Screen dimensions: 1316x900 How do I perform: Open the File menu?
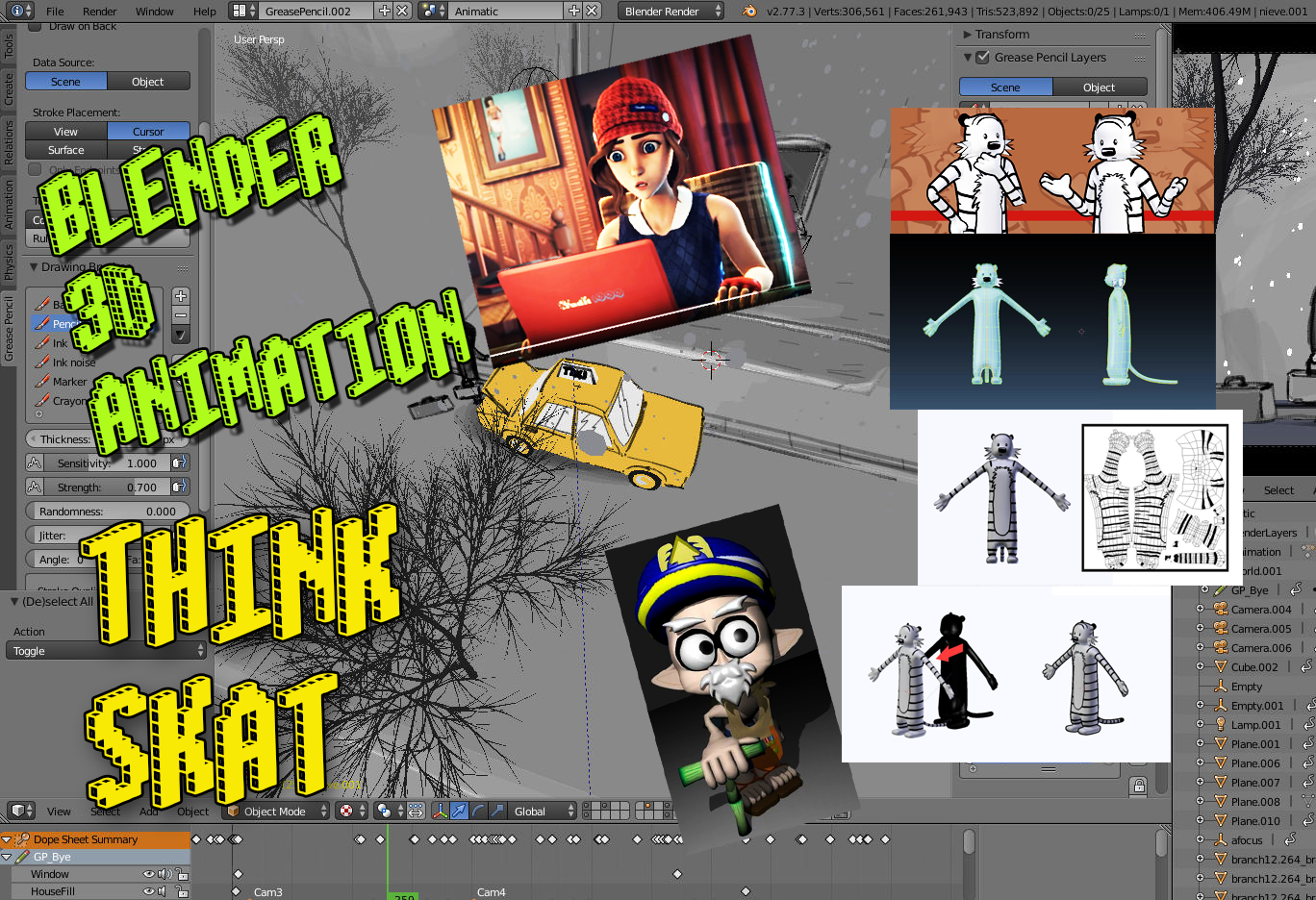pyautogui.click(x=55, y=11)
